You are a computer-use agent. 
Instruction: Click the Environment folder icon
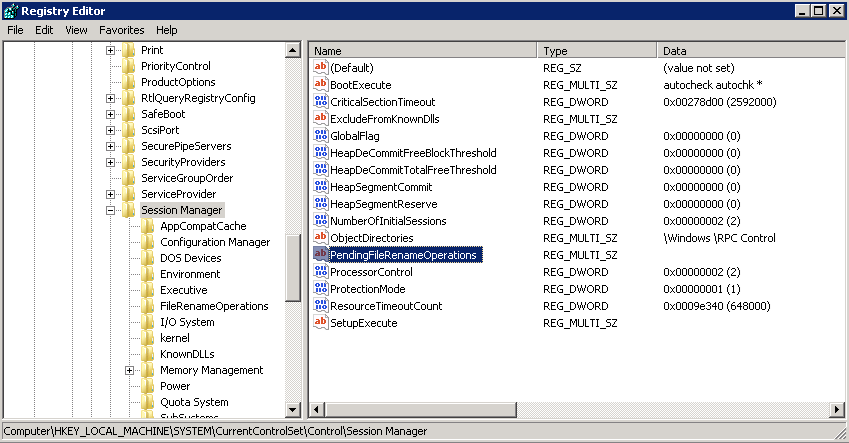point(148,274)
